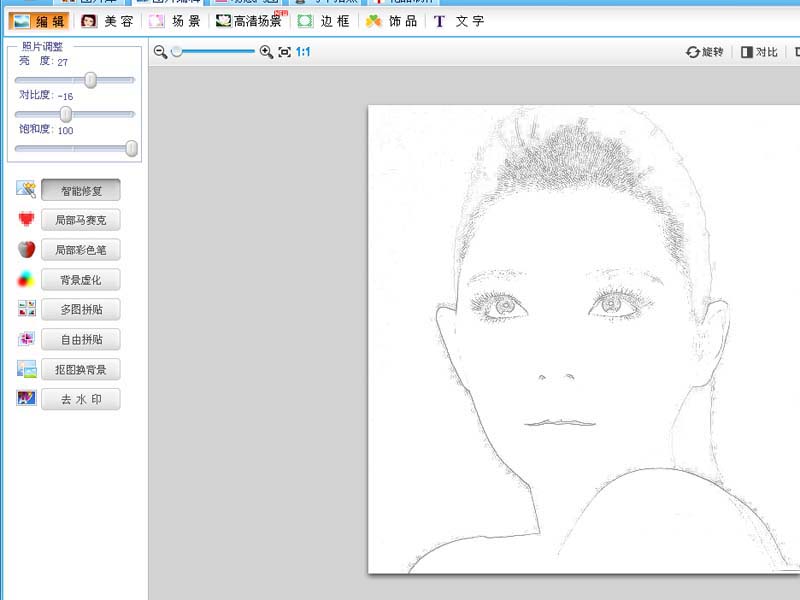This screenshot has height=600, width=800.
Task: Open the 文字 text tab
Action: point(459,21)
